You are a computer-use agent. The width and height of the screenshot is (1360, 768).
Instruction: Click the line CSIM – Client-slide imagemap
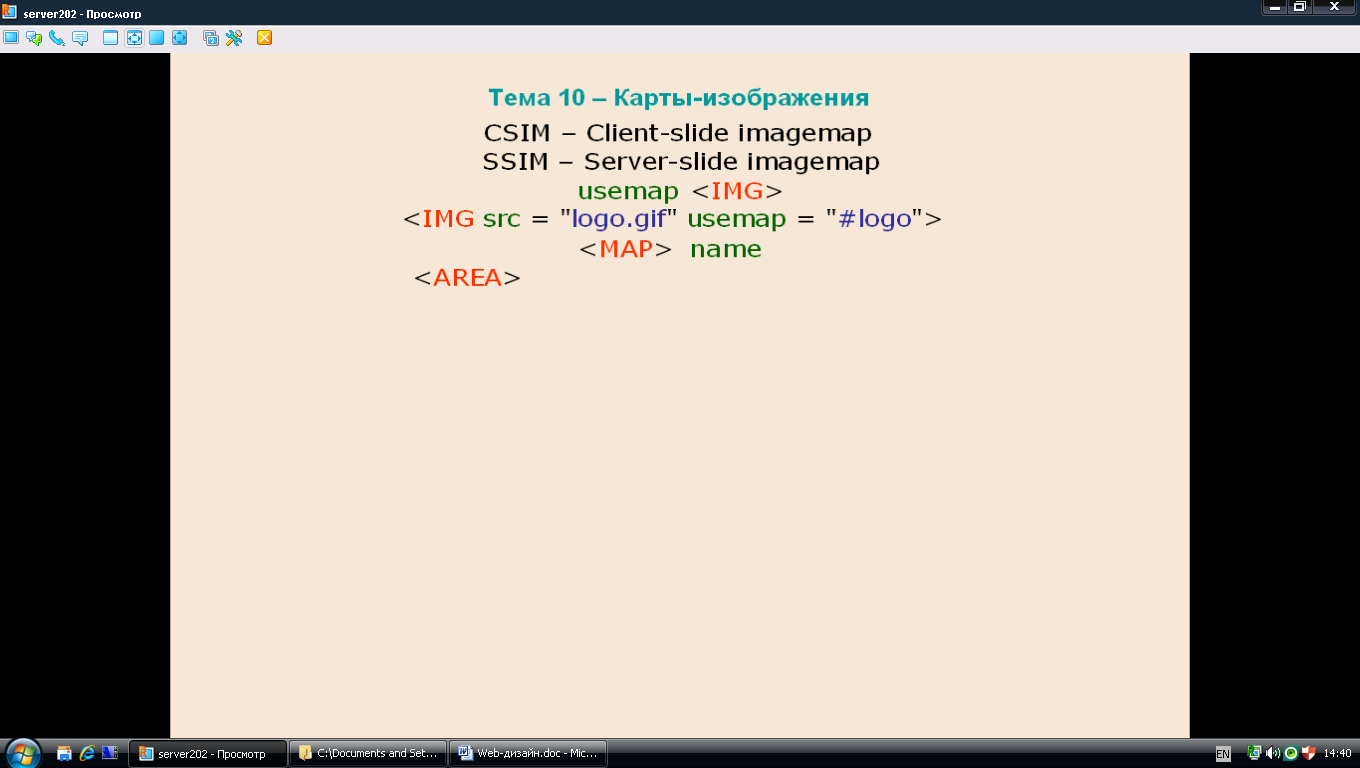678,133
